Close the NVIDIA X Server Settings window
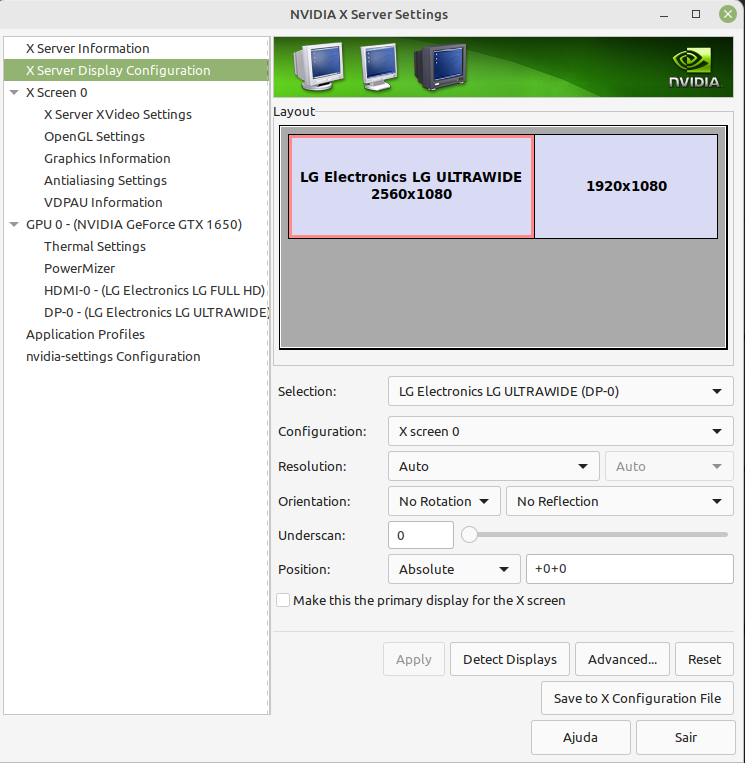This screenshot has height=763, width=745. 727,14
